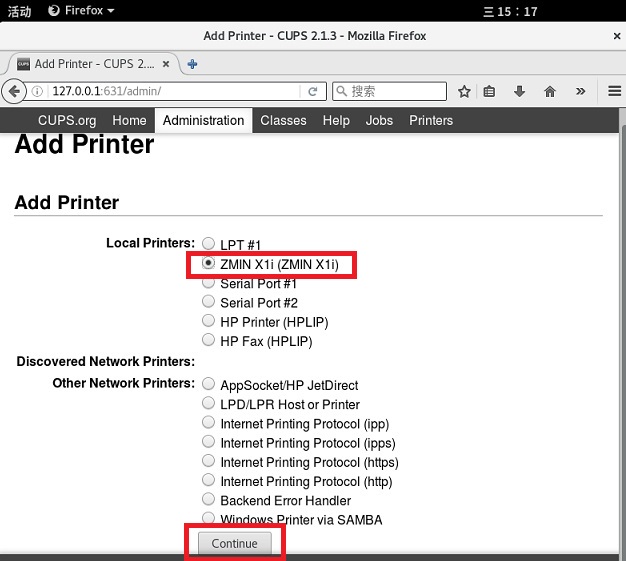
Task: Bookmark this page with the star icon
Action: (x=464, y=91)
